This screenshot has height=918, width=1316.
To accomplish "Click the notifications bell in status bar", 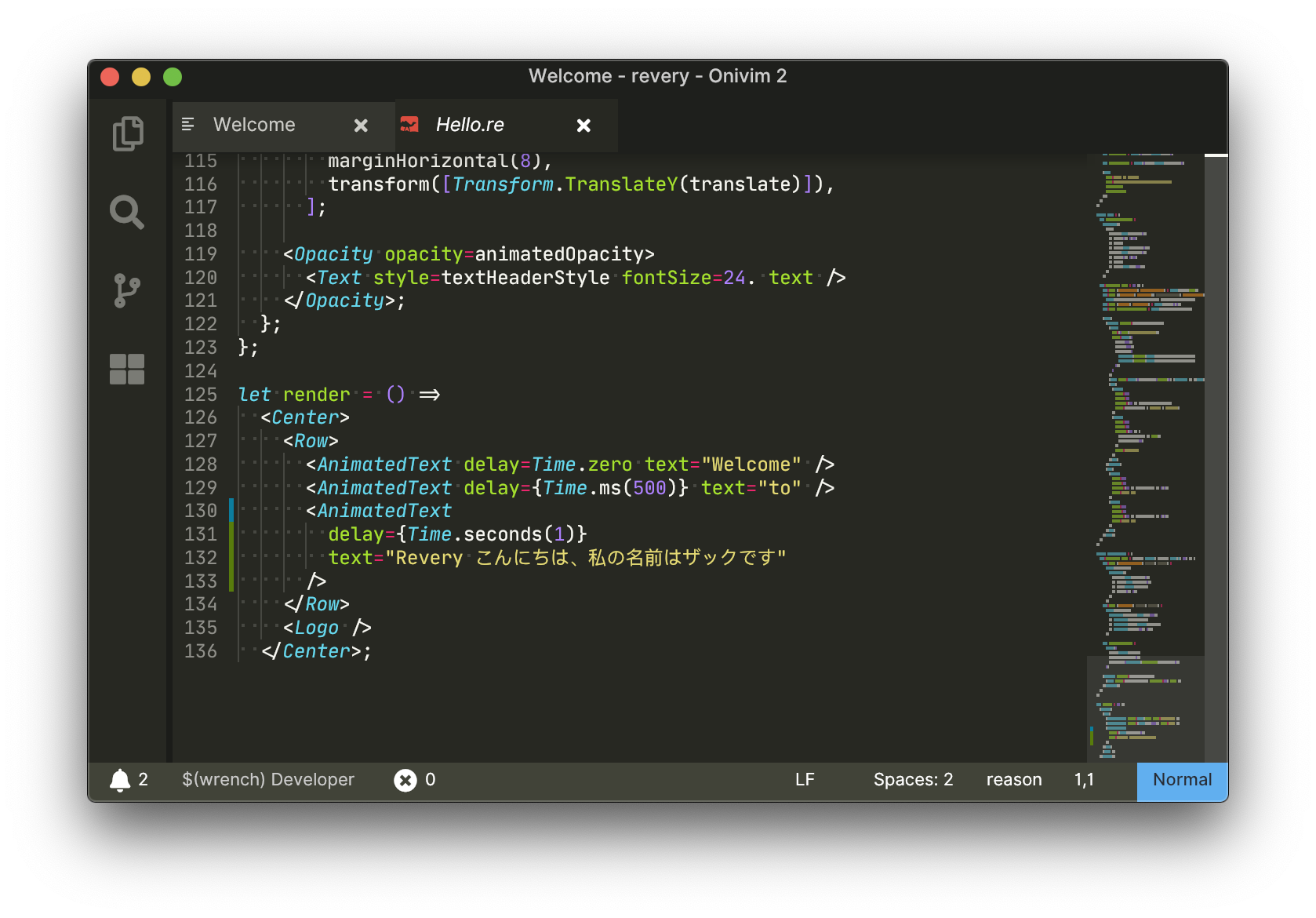I will click(120, 780).
